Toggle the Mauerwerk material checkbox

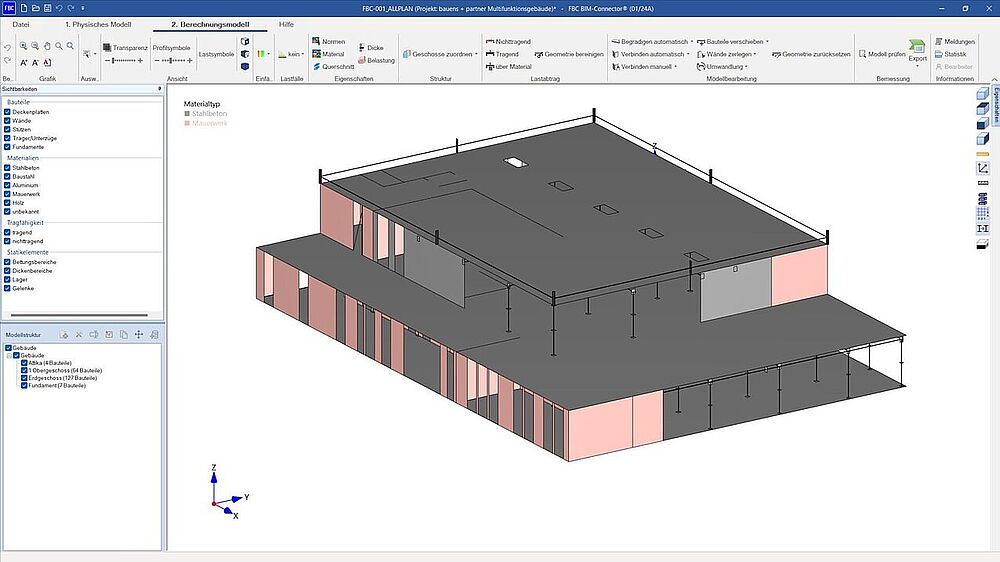[x=7, y=194]
